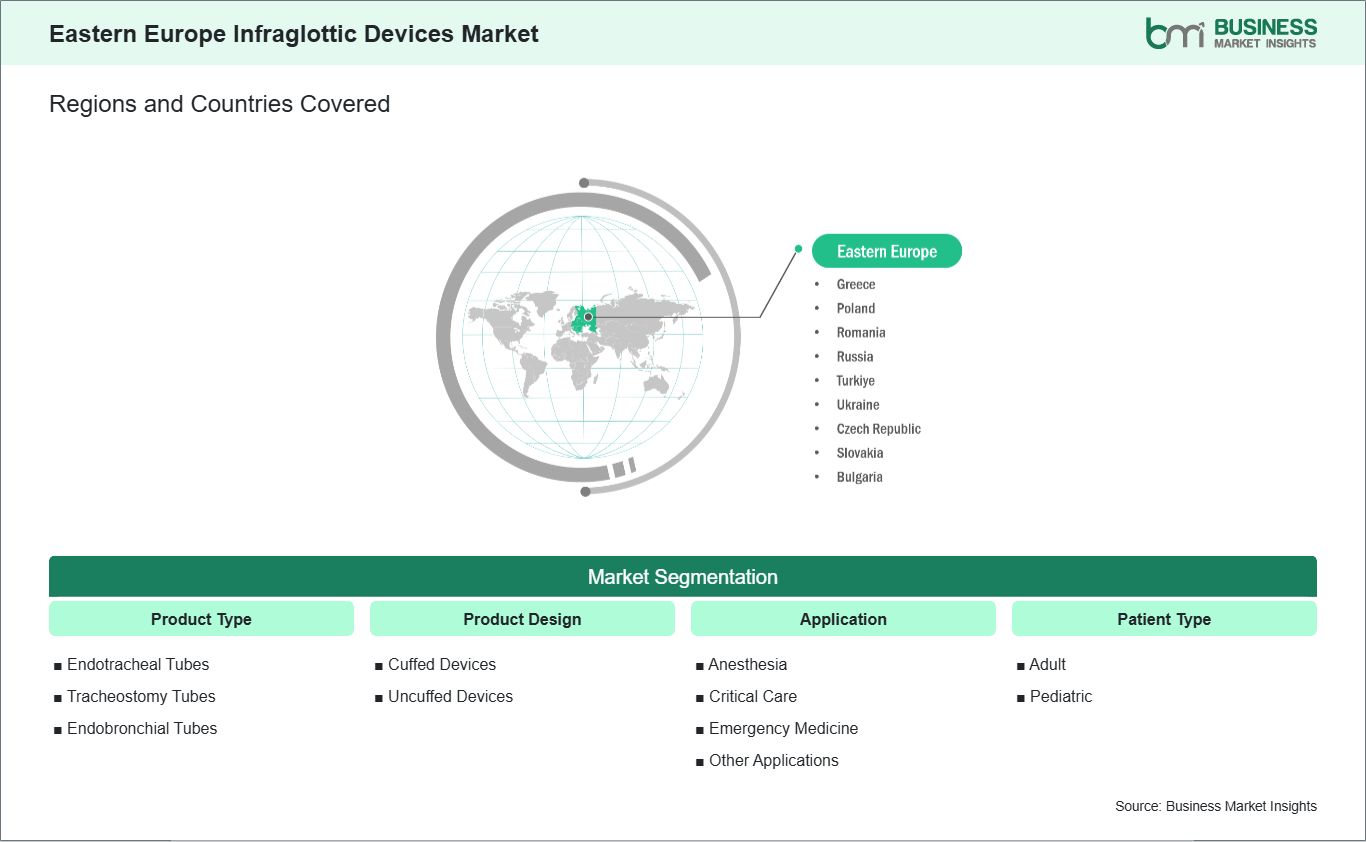Select the Application segment header

[843, 619]
